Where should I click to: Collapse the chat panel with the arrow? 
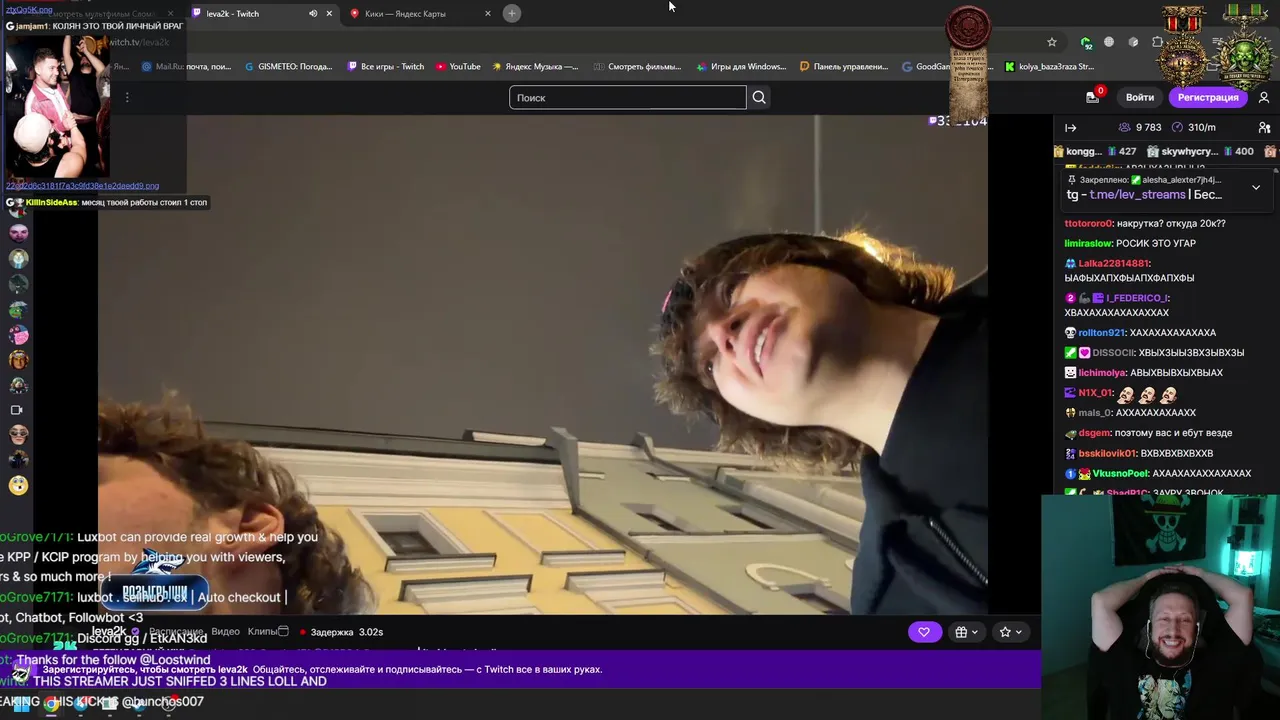coord(1070,128)
